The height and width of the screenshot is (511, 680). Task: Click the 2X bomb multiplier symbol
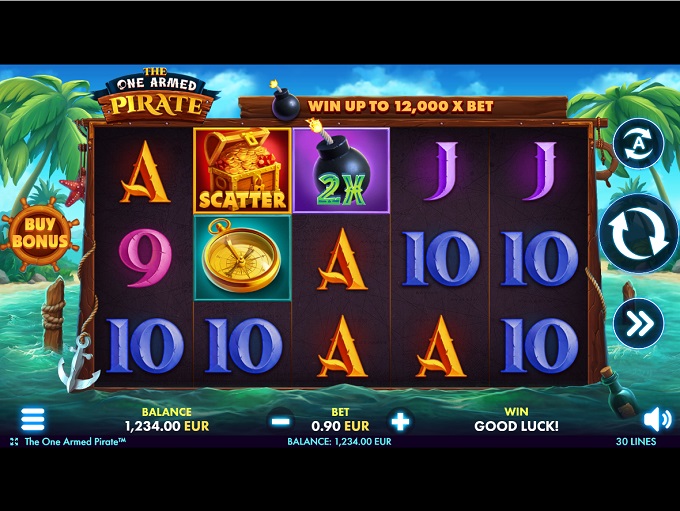click(x=341, y=170)
